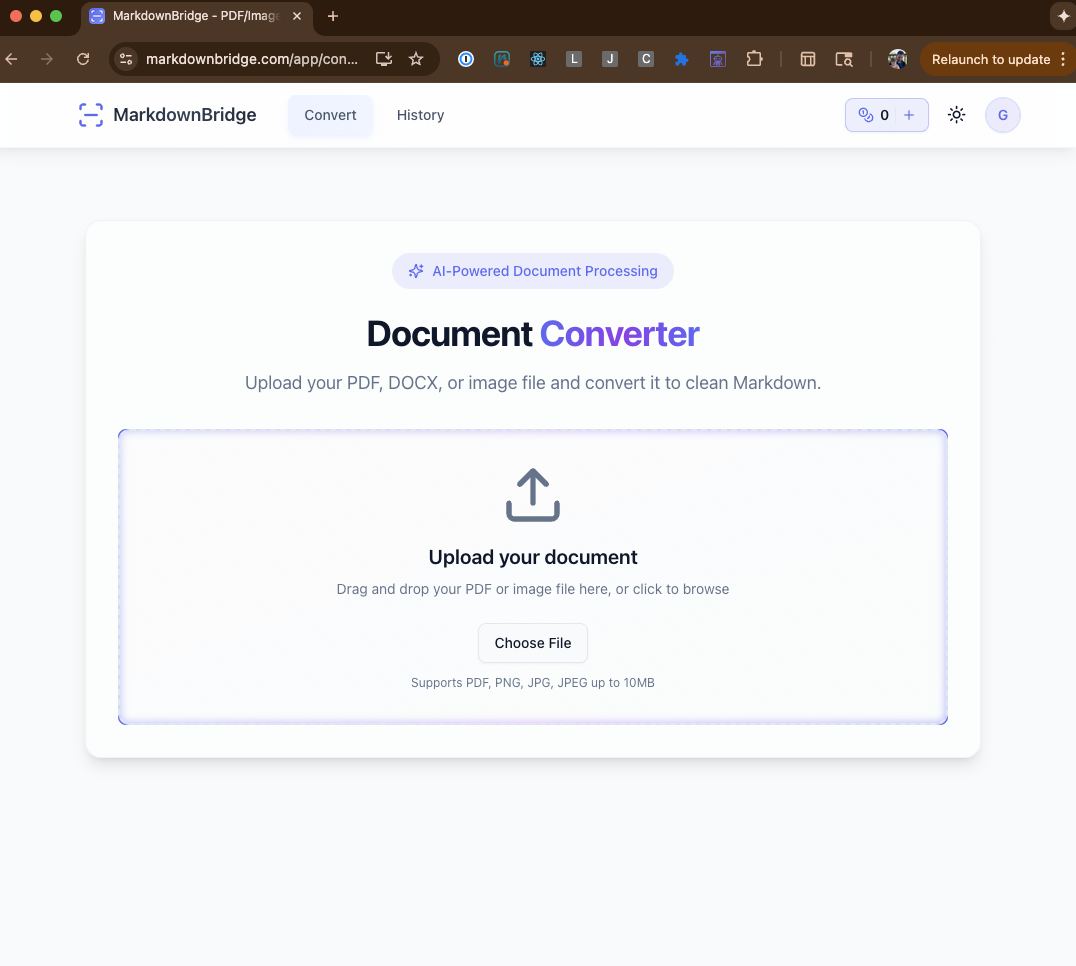Image resolution: width=1076 pixels, height=966 pixels.
Task: Click the Document Converter heading
Action: [533, 334]
